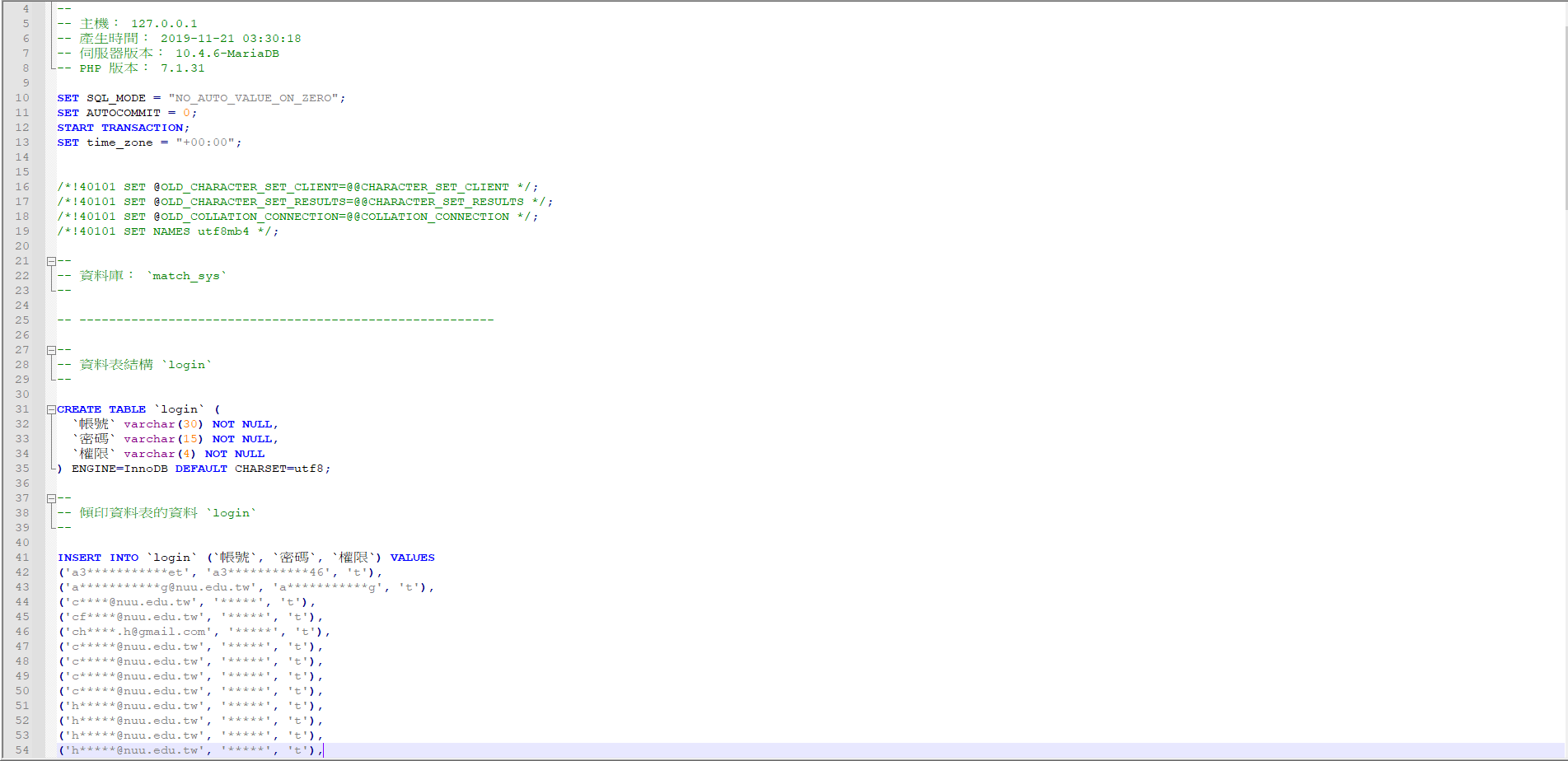Click varchar(30) type on line 32

164,424
